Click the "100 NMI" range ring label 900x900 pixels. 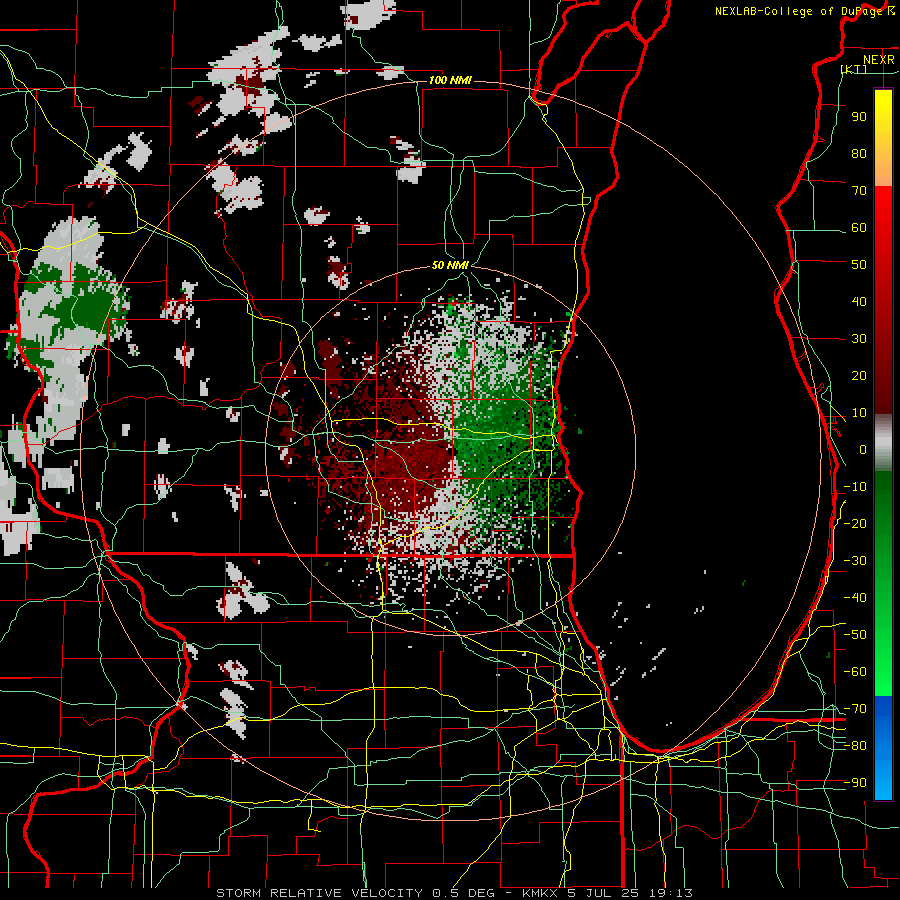[x=450, y=80]
